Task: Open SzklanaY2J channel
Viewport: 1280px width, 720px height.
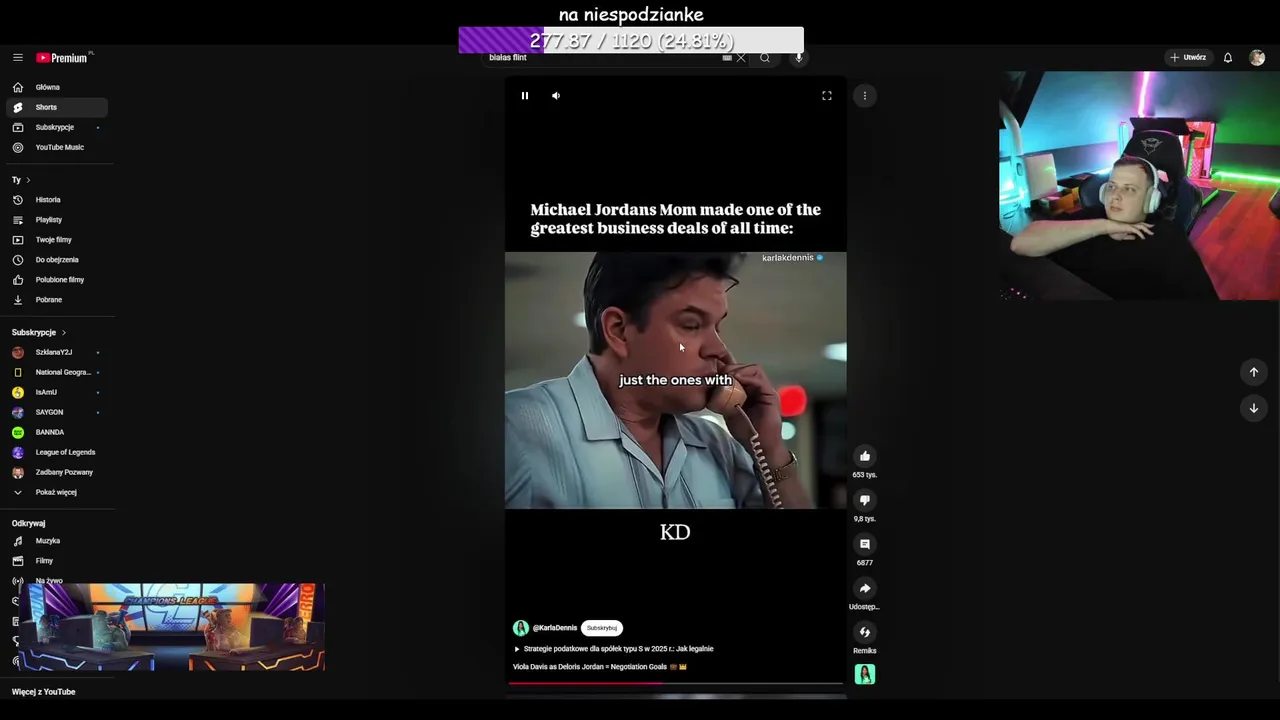Action: 56,352
